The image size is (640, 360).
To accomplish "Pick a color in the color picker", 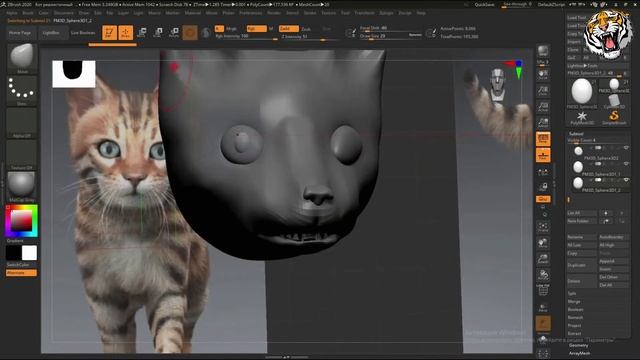I will click(x=22, y=221).
